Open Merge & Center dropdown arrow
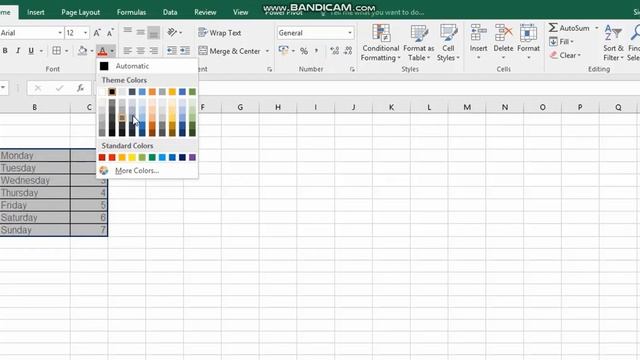 pyautogui.click(x=267, y=51)
